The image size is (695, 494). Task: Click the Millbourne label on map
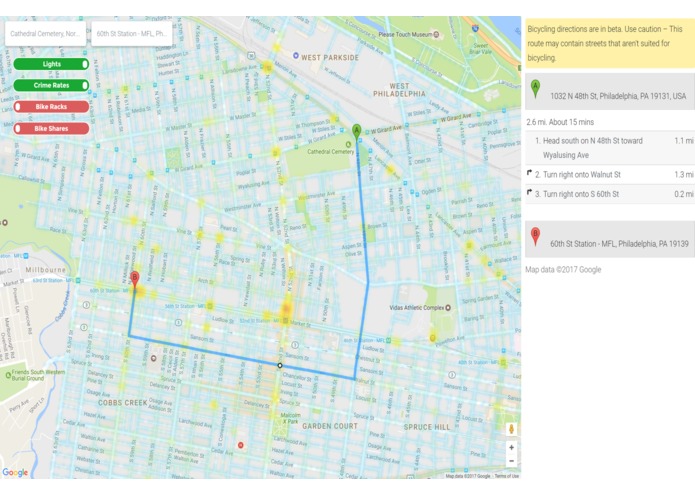coord(46,270)
